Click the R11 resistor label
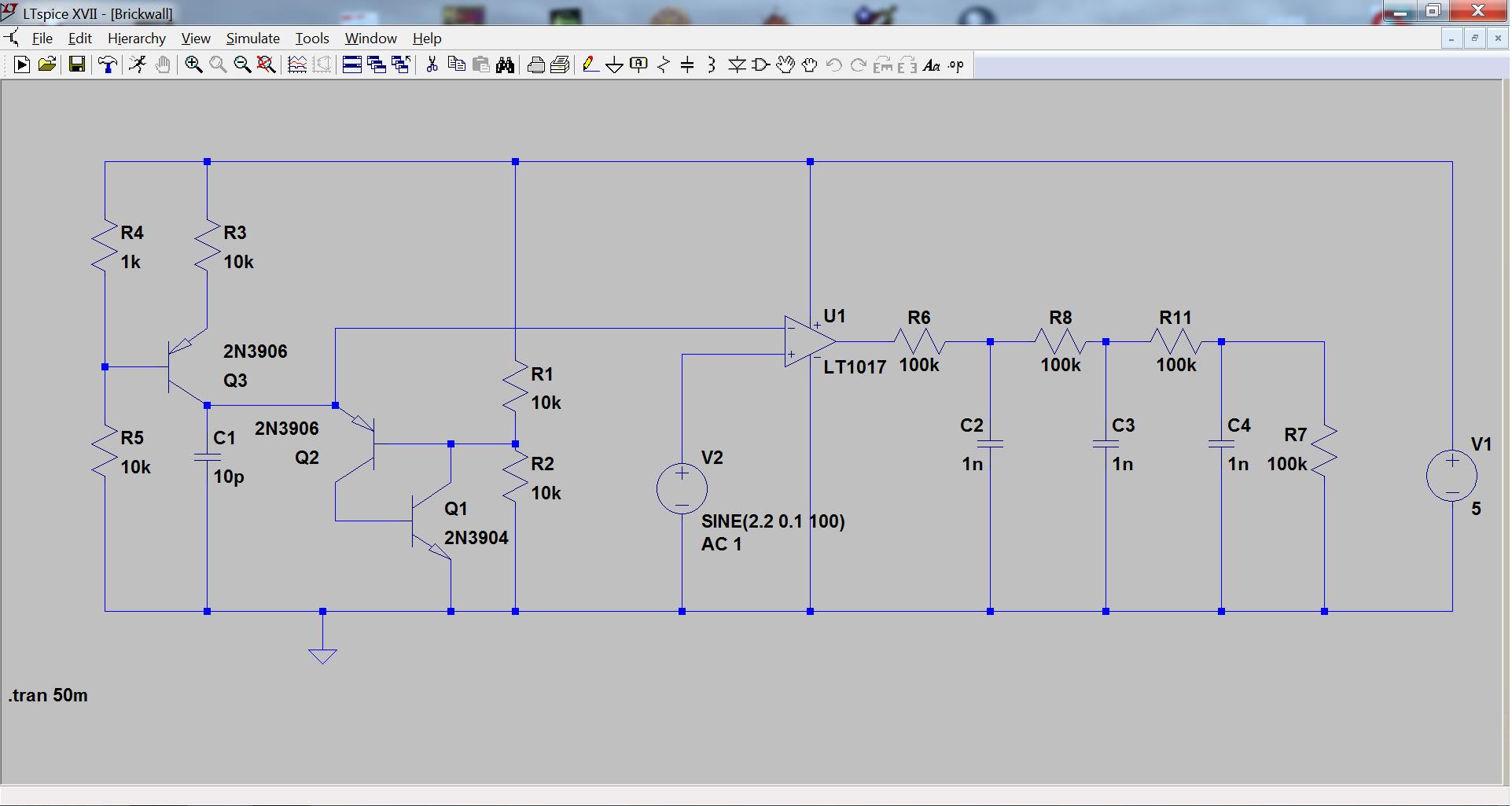Image resolution: width=1512 pixels, height=806 pixels. pyautogui.click(x=1175, y=318)
